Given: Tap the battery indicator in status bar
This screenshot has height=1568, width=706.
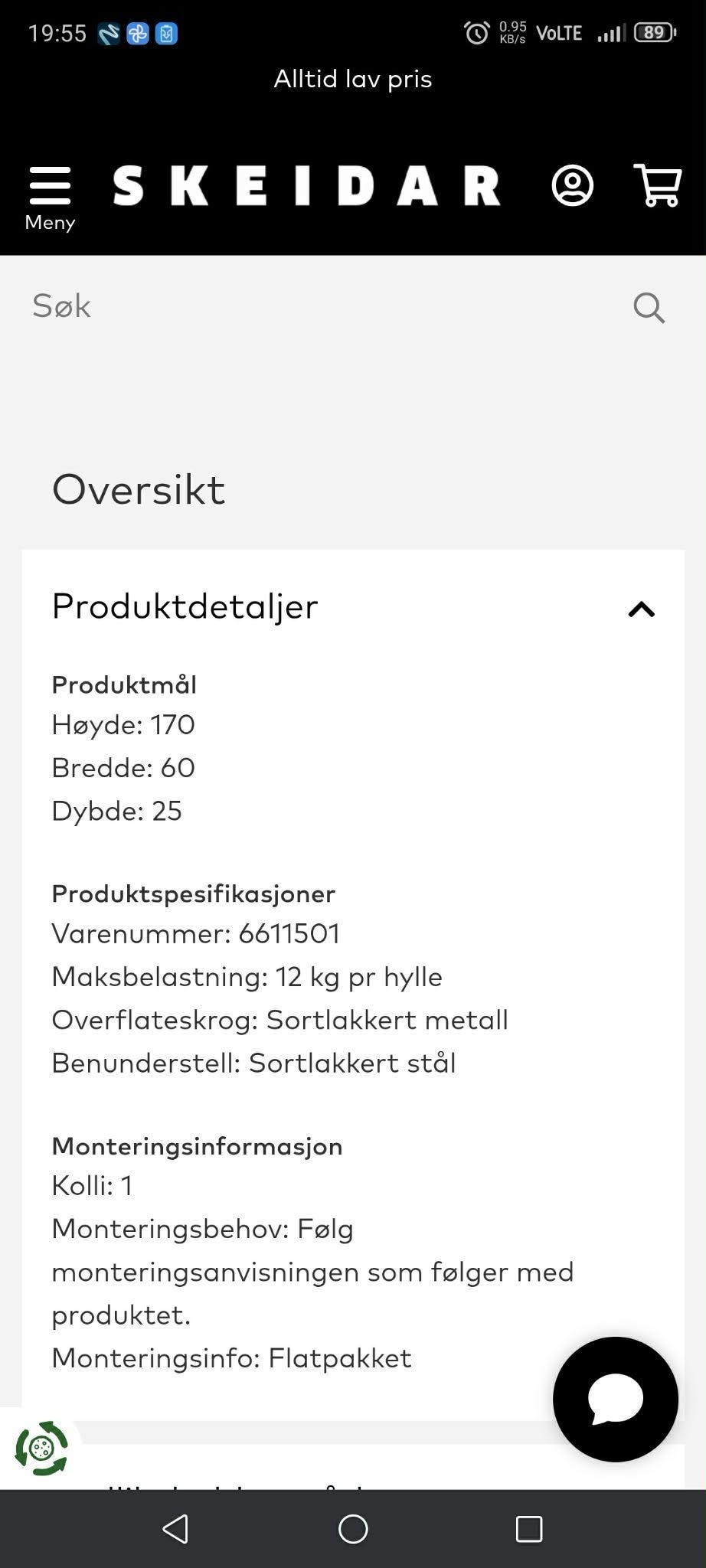Looking at the screenshot, I should click(x=655, y=32).
